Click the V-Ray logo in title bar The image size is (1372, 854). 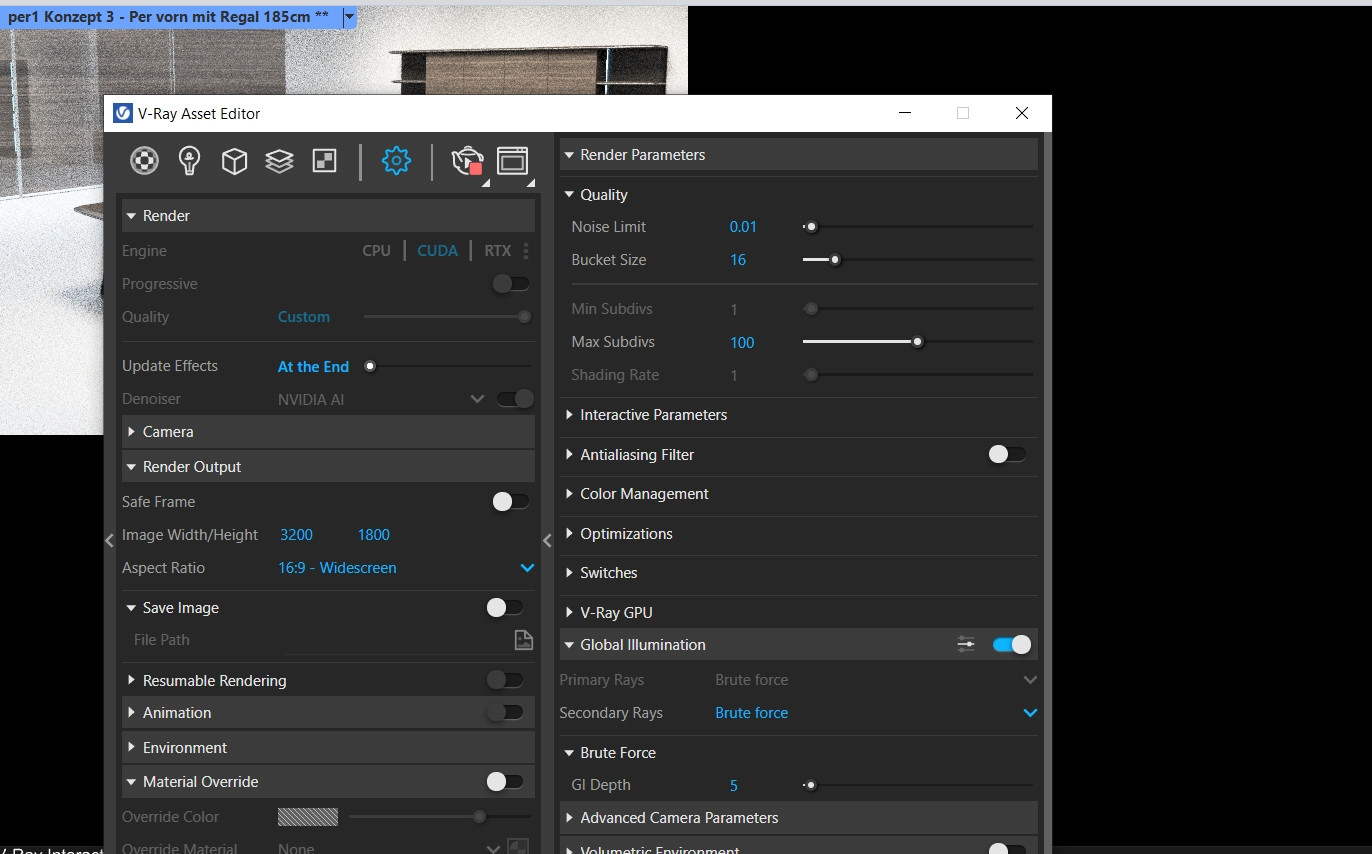coord(122,113)
